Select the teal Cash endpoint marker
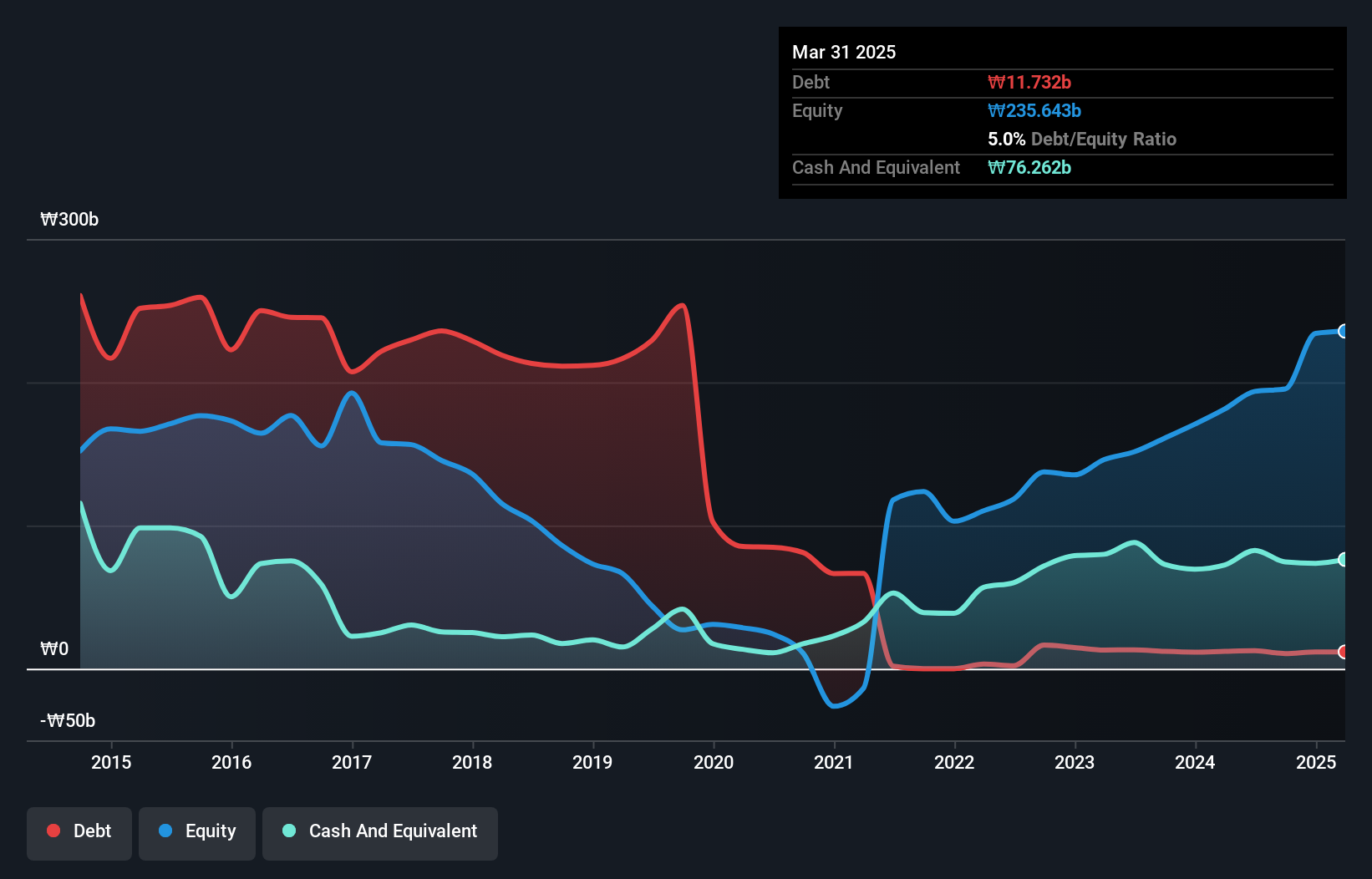 1344,560
